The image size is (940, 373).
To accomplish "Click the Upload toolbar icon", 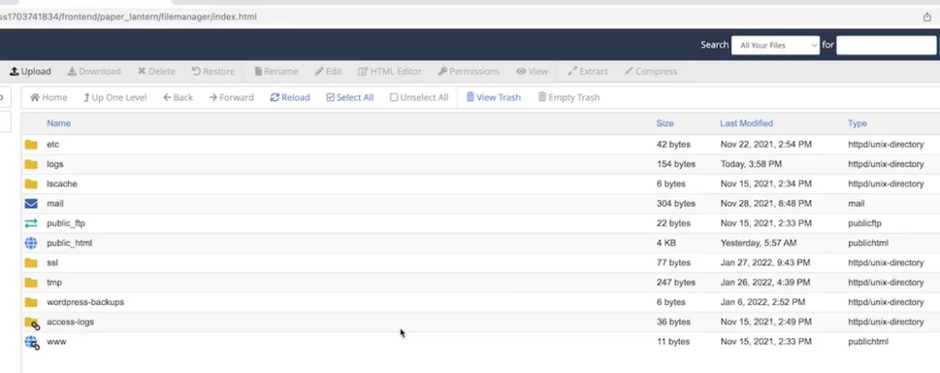I will click(x=14, y=71).
